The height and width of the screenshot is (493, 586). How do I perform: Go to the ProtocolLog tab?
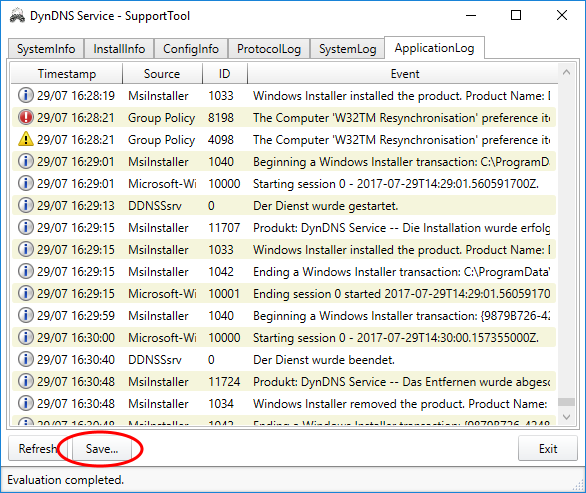click(x=269, y=49)
